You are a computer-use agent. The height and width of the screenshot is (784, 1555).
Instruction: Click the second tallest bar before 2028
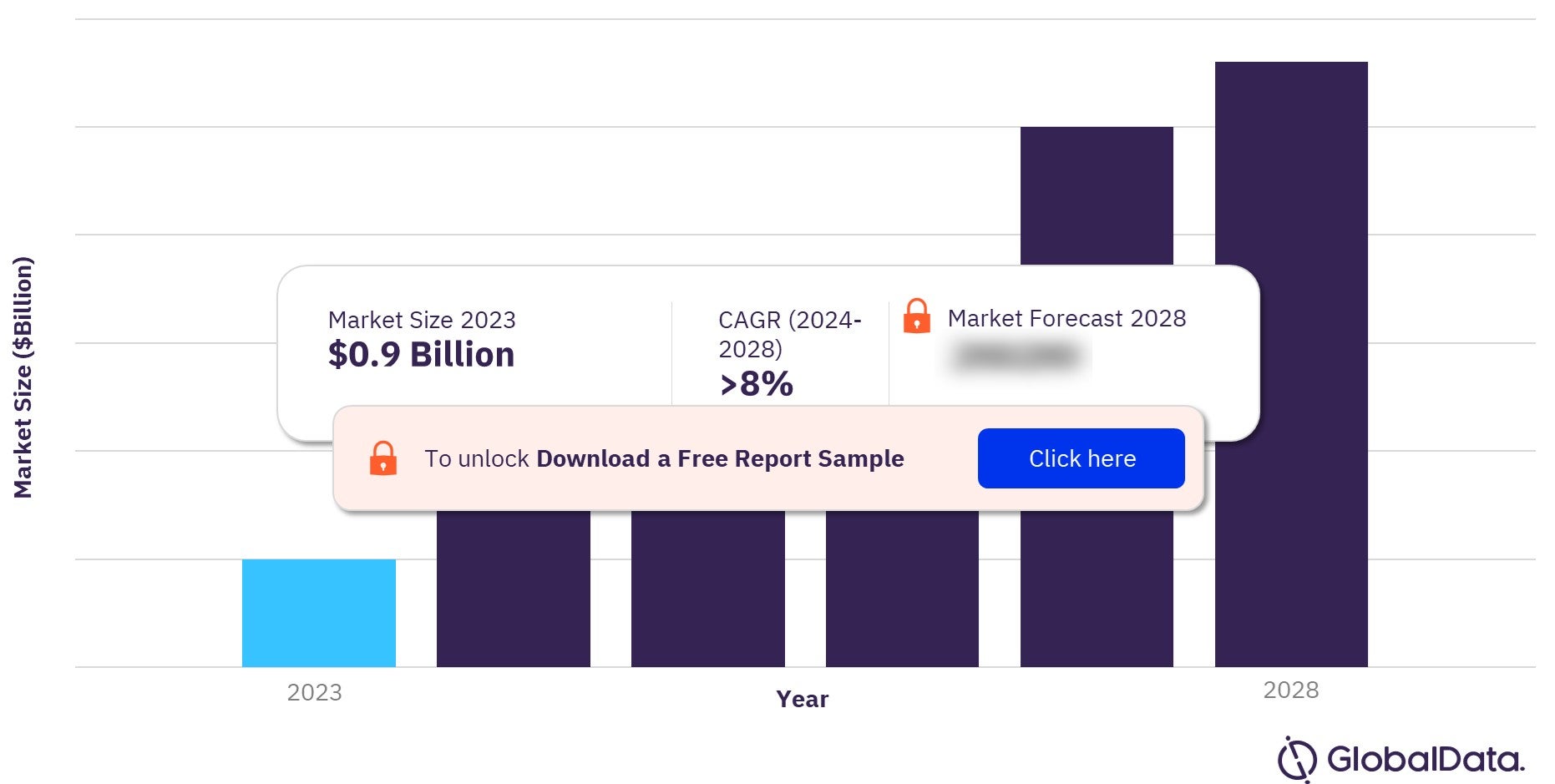pyautogui.click(x=1097, y=196)
